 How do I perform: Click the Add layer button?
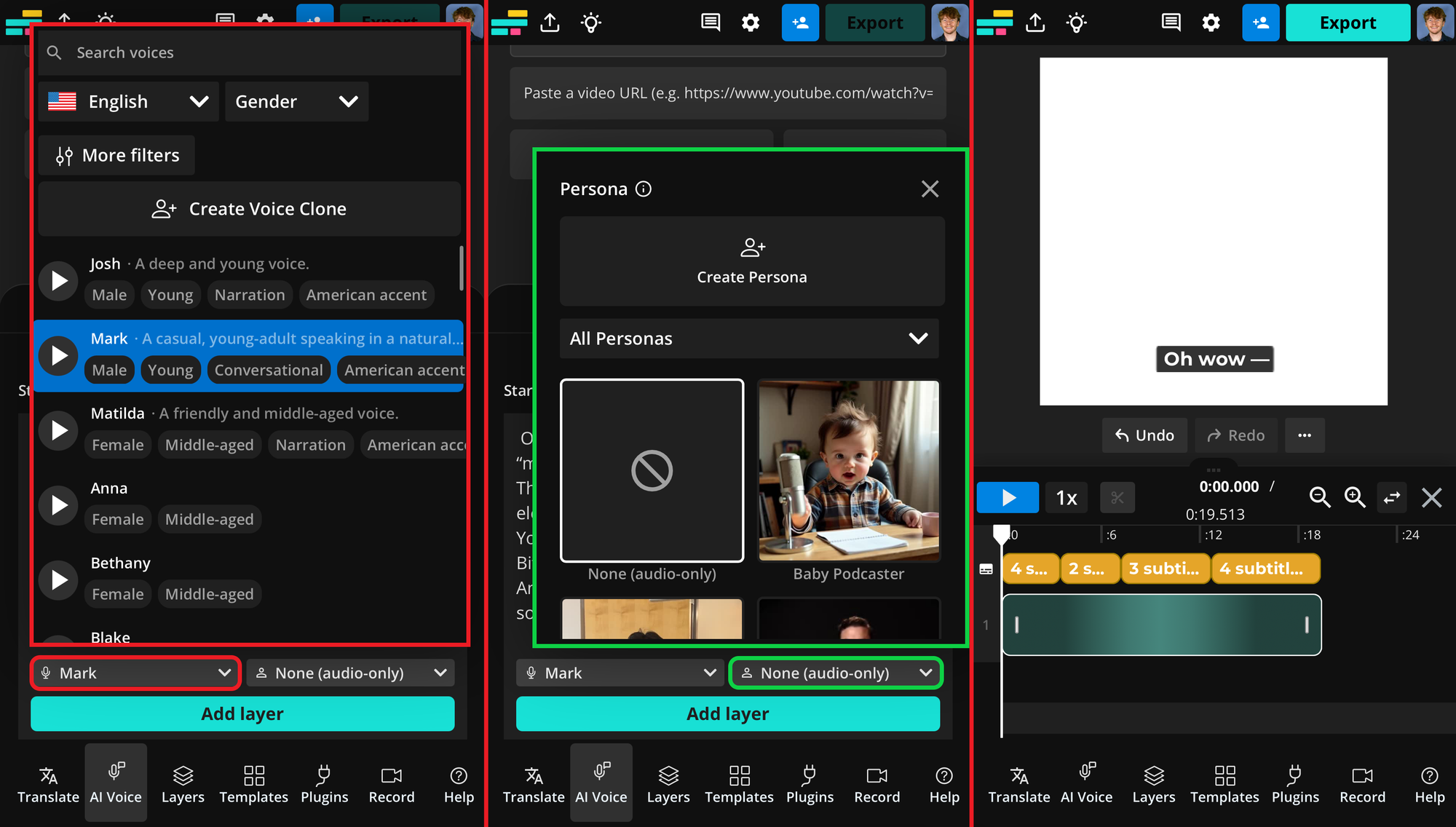click(242, 713)
